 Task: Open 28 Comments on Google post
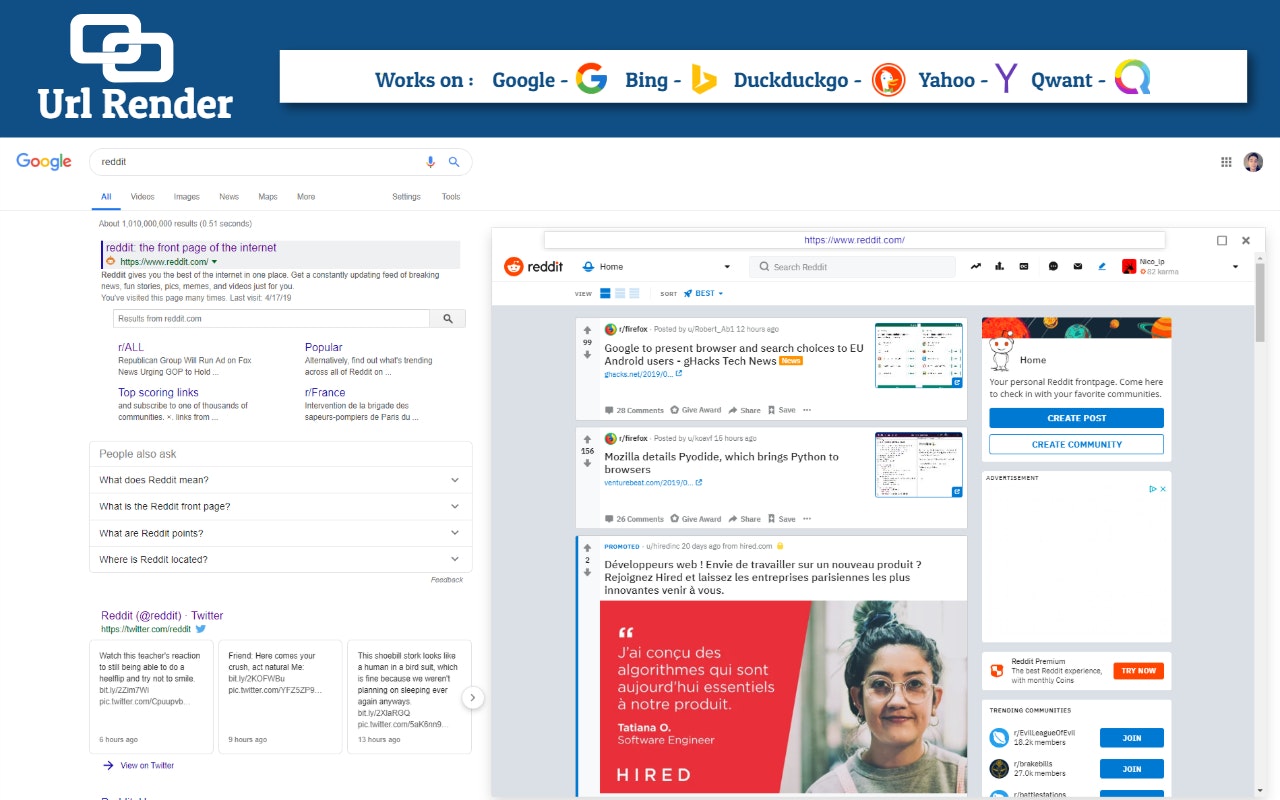coord(634,410)
